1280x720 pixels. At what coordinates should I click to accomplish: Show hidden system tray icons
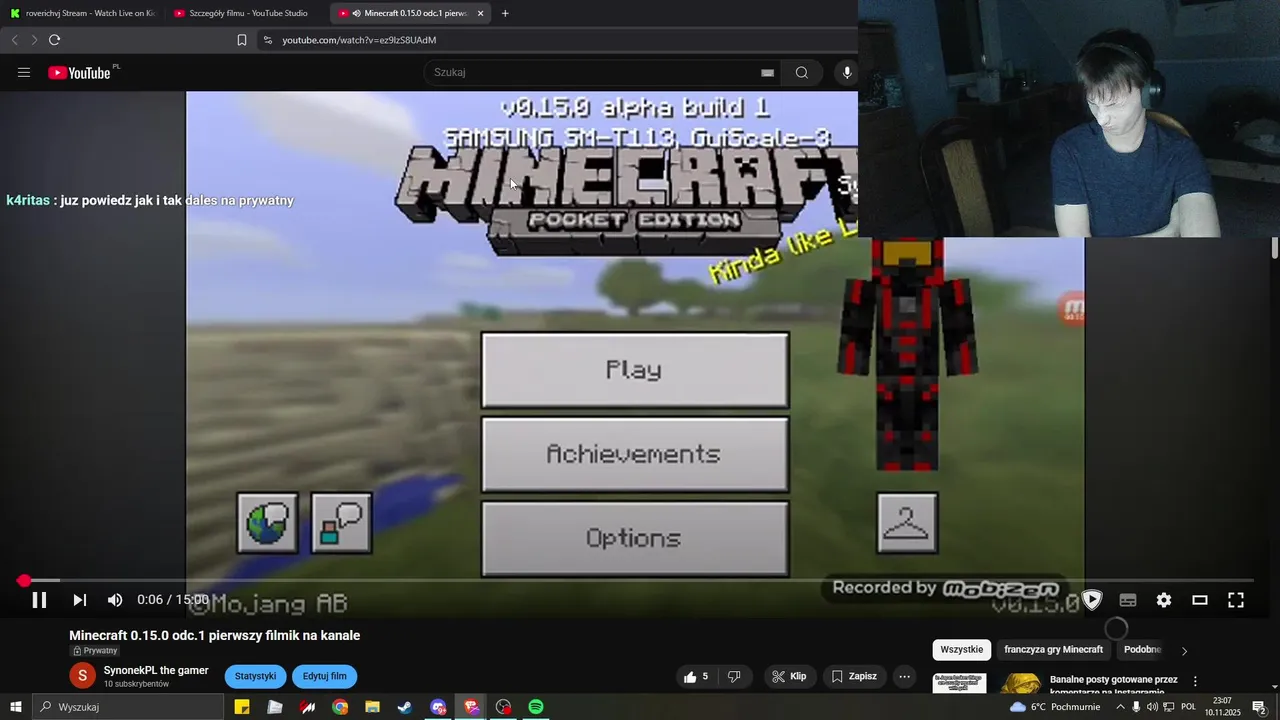(x=1120, y=707)
